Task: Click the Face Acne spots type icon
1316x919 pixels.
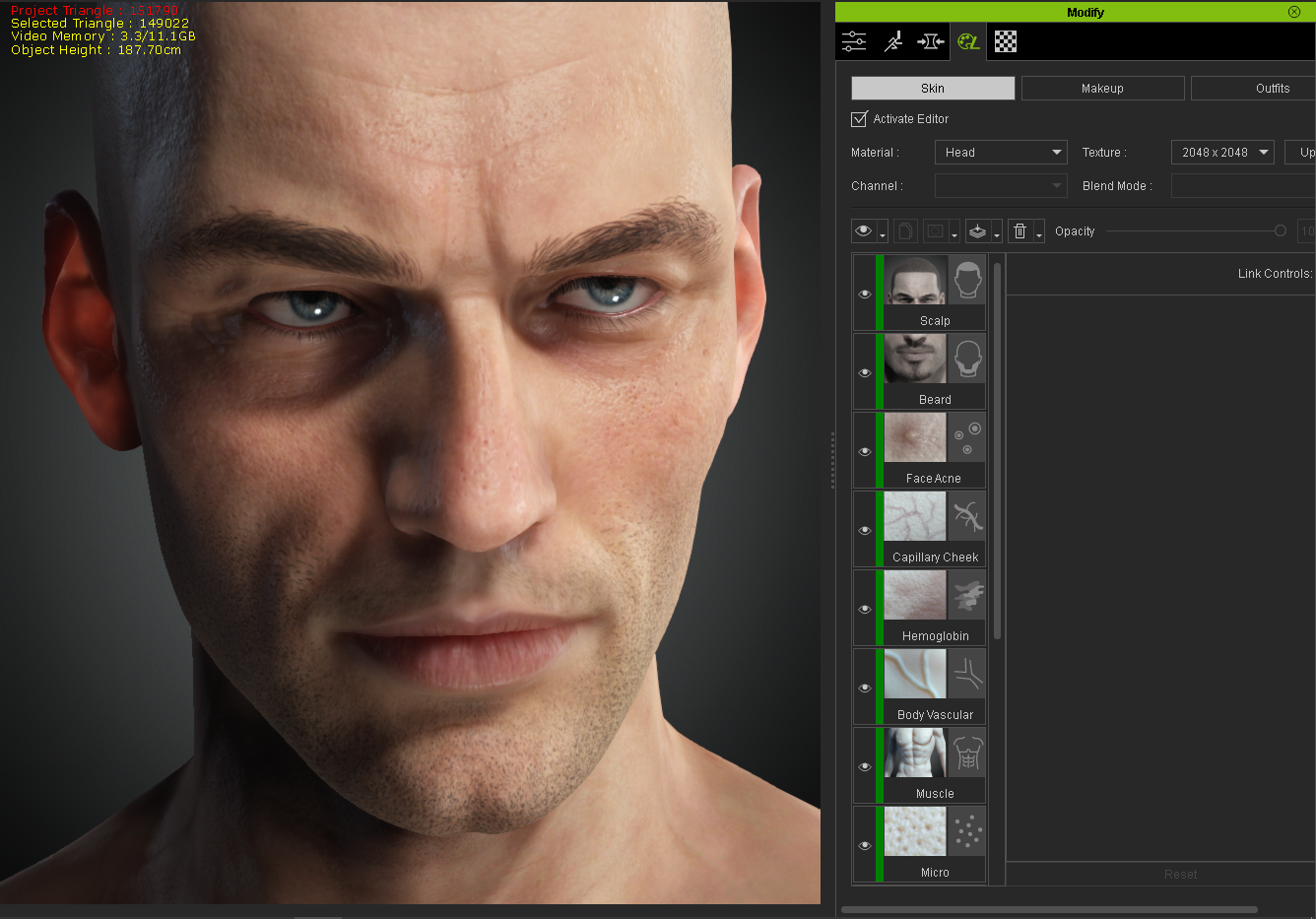Action: 967,437
